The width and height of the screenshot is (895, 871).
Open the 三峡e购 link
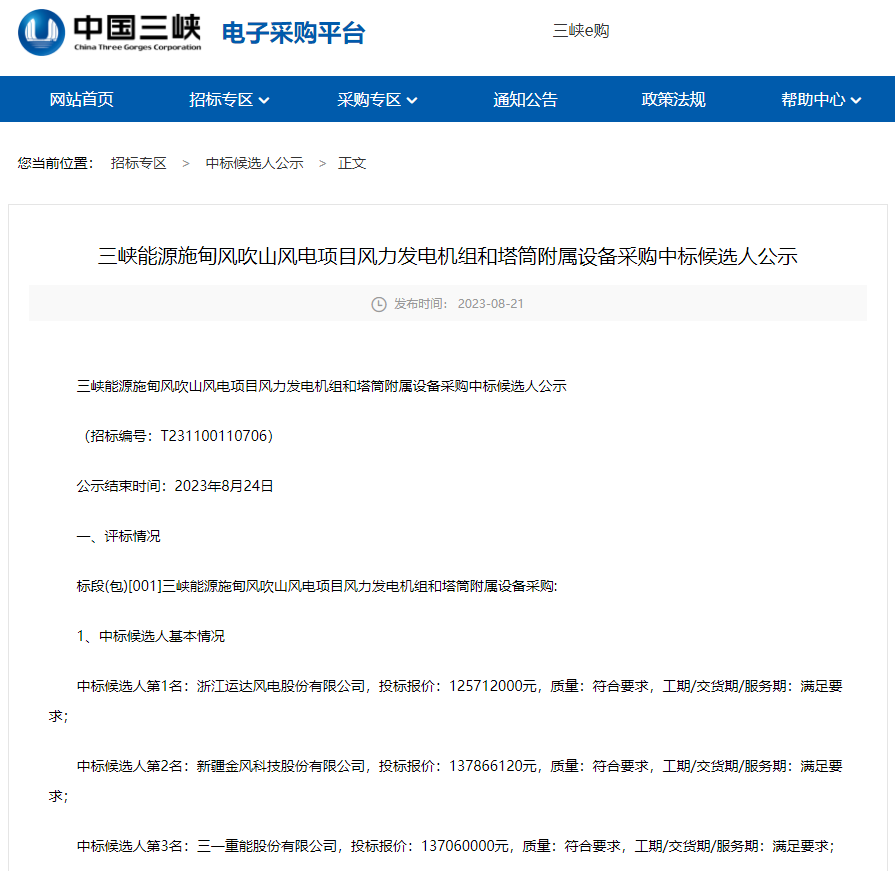(x=580, y=31)
